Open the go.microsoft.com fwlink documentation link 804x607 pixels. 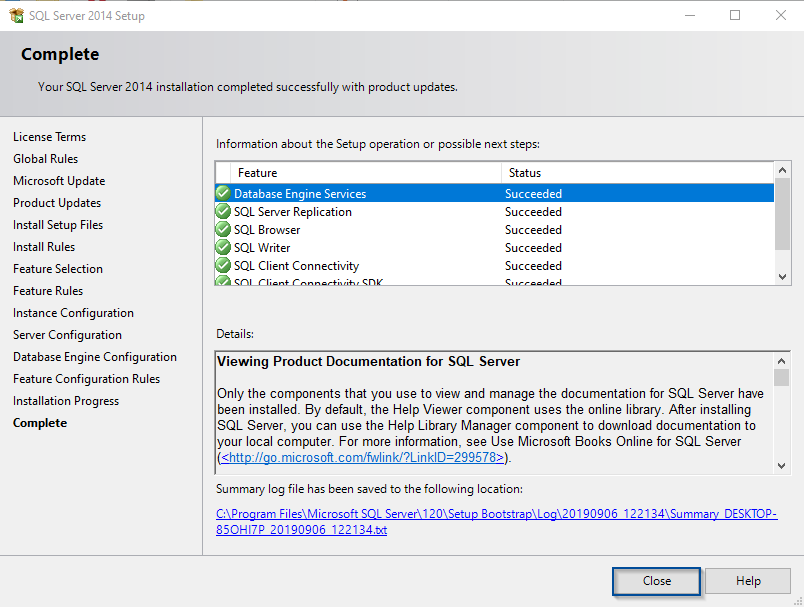click(364, 457)
